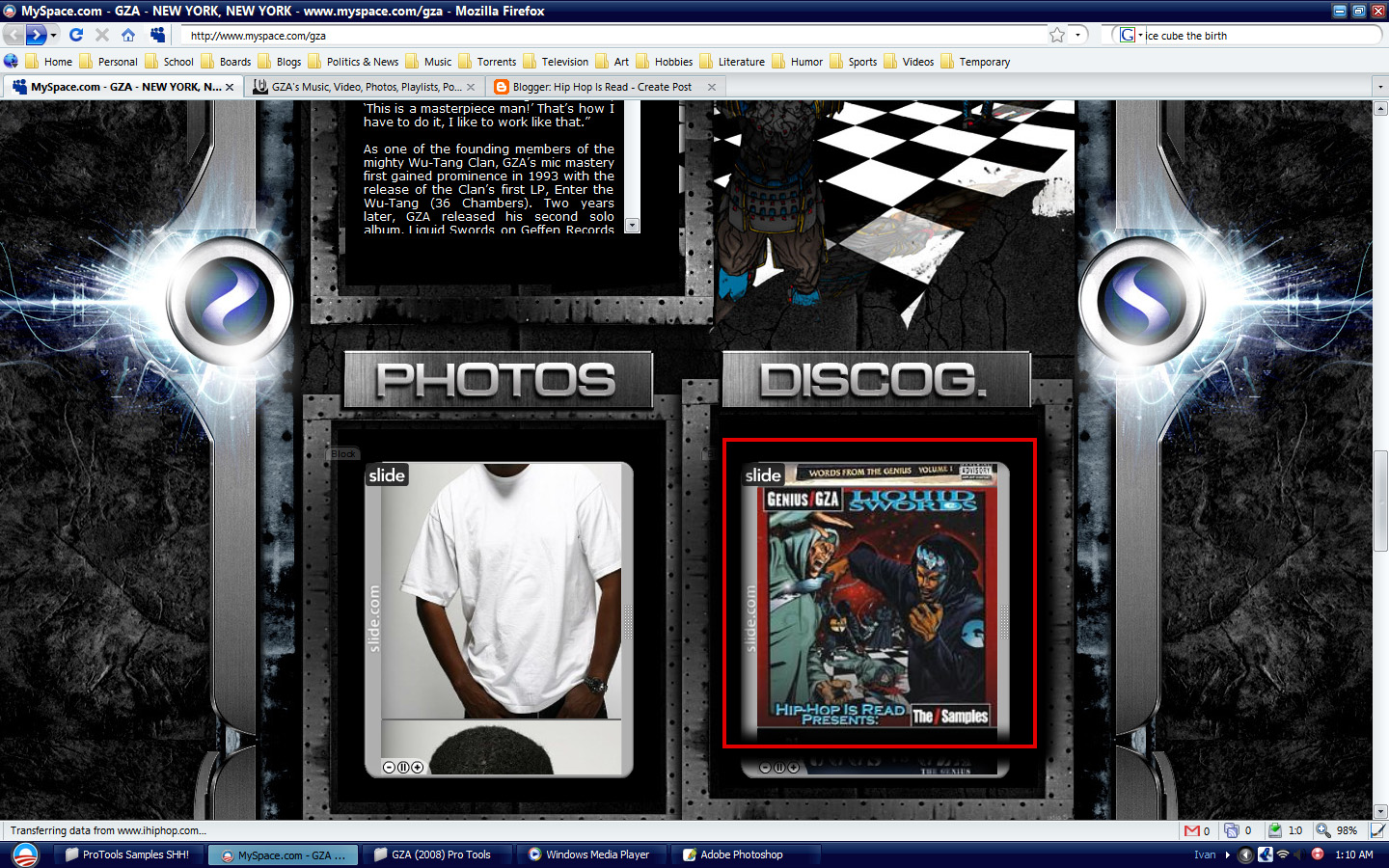This screenshot has width=1389, height=868.
Task: Select the MySpace.com - GZA tab
Action: [x=122, y=87]
